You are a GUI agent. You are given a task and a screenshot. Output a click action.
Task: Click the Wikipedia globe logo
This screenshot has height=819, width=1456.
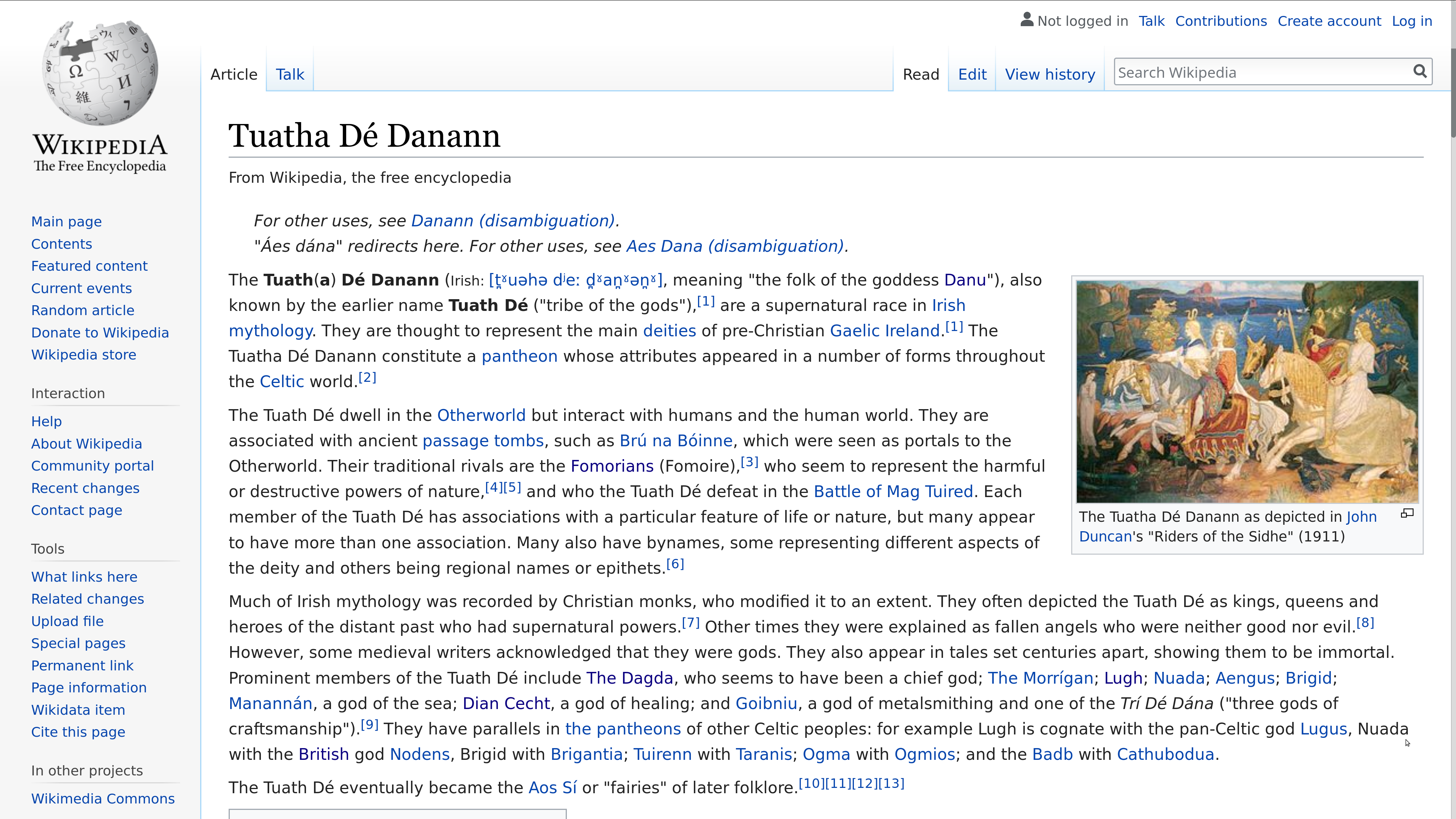tap(100, 73)
